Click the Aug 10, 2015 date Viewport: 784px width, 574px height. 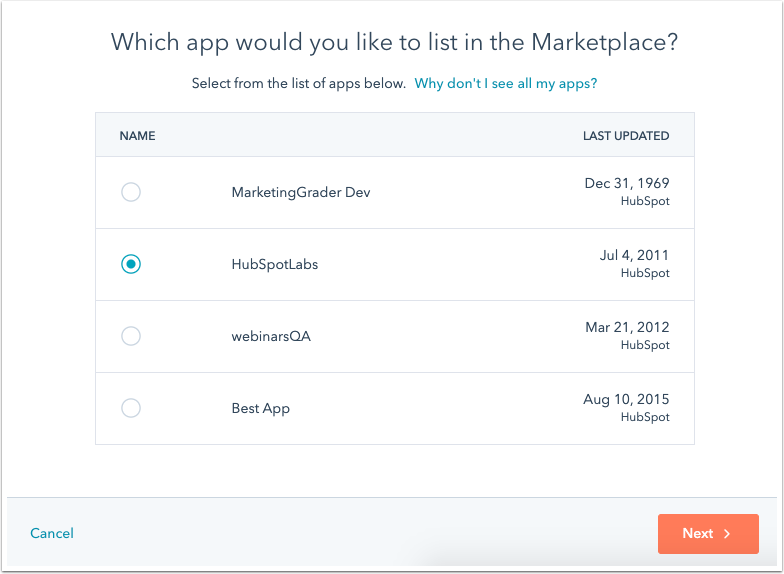coord(626,400)
